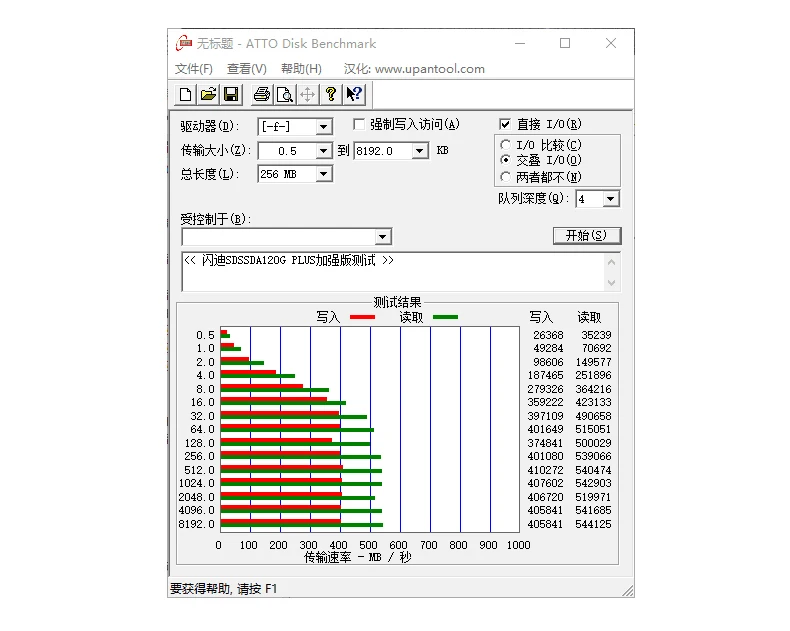Click the Print toolbar icon

click(x=262, y=94)
